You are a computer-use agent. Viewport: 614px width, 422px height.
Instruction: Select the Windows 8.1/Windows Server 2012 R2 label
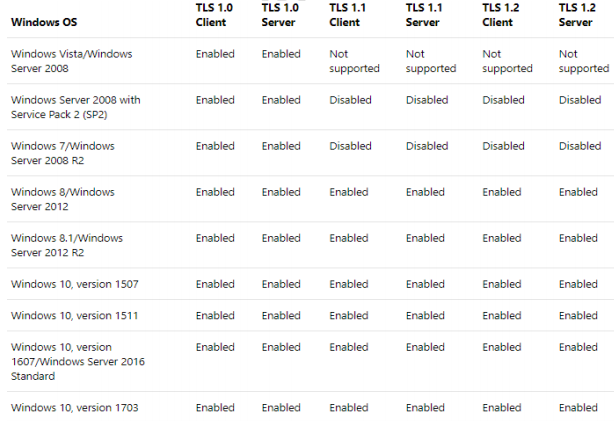tap(66, 245)
